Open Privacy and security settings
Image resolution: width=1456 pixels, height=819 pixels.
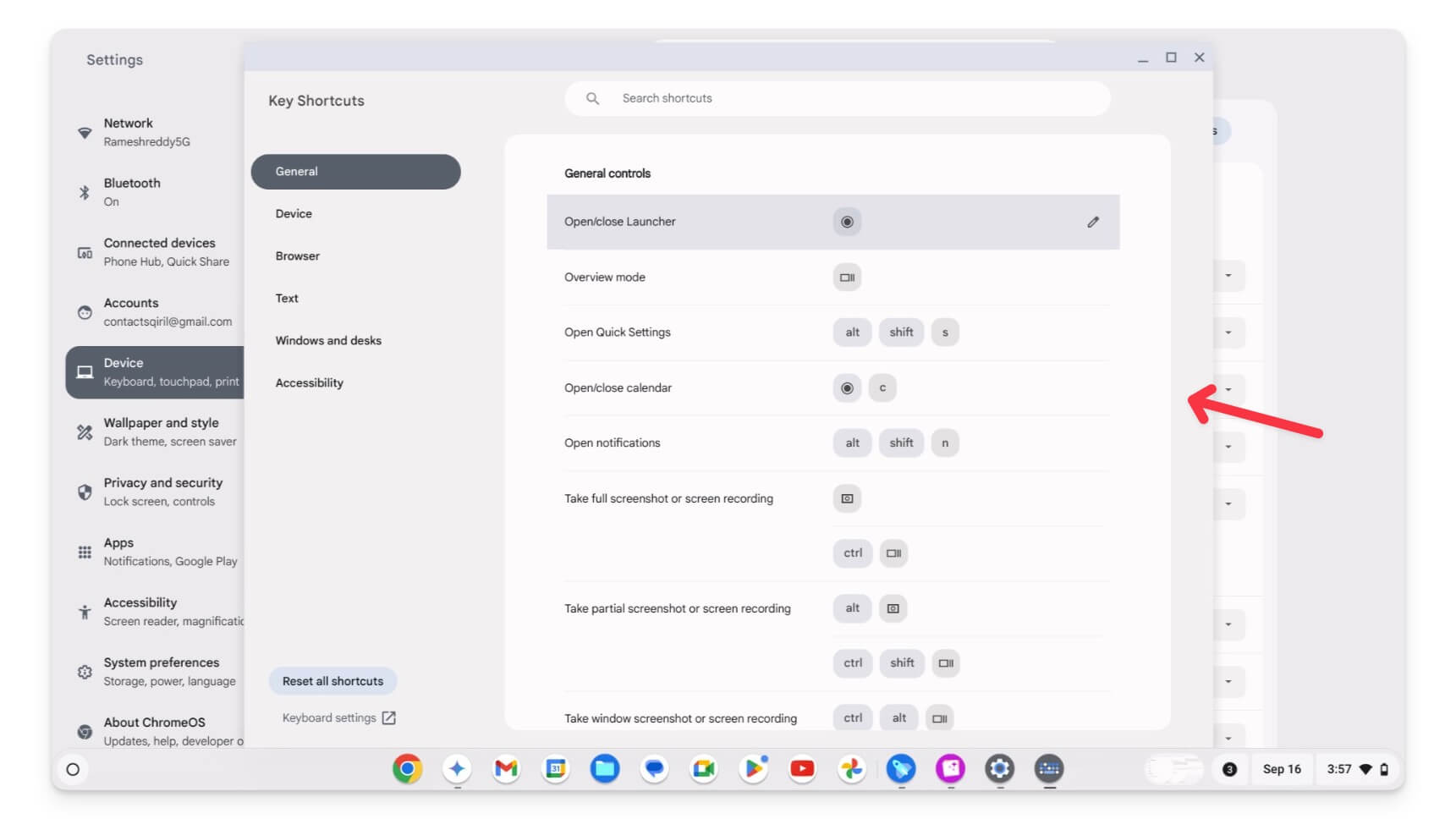point(154,492)
